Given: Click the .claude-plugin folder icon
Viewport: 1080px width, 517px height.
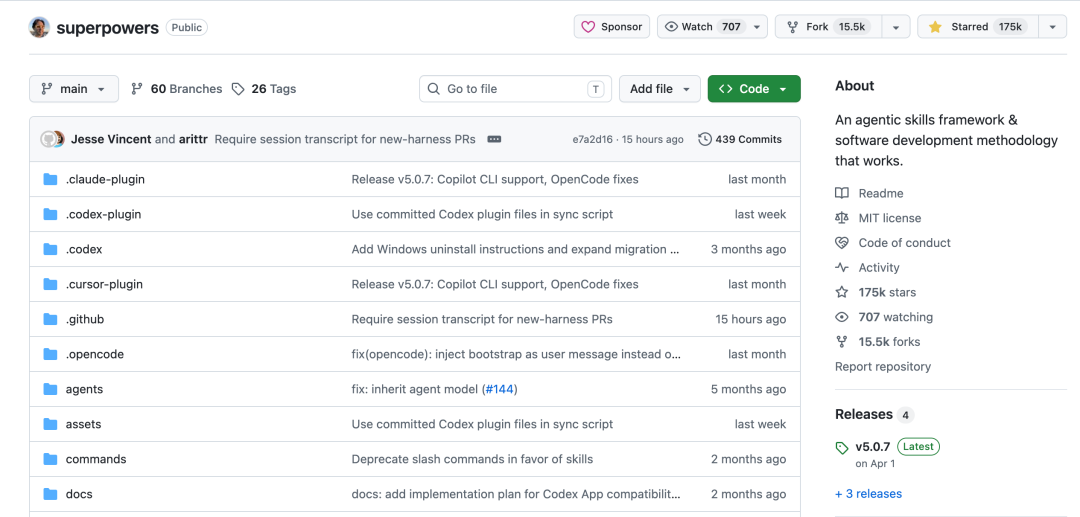Looking at the screenshot, I should coord(50,179).
